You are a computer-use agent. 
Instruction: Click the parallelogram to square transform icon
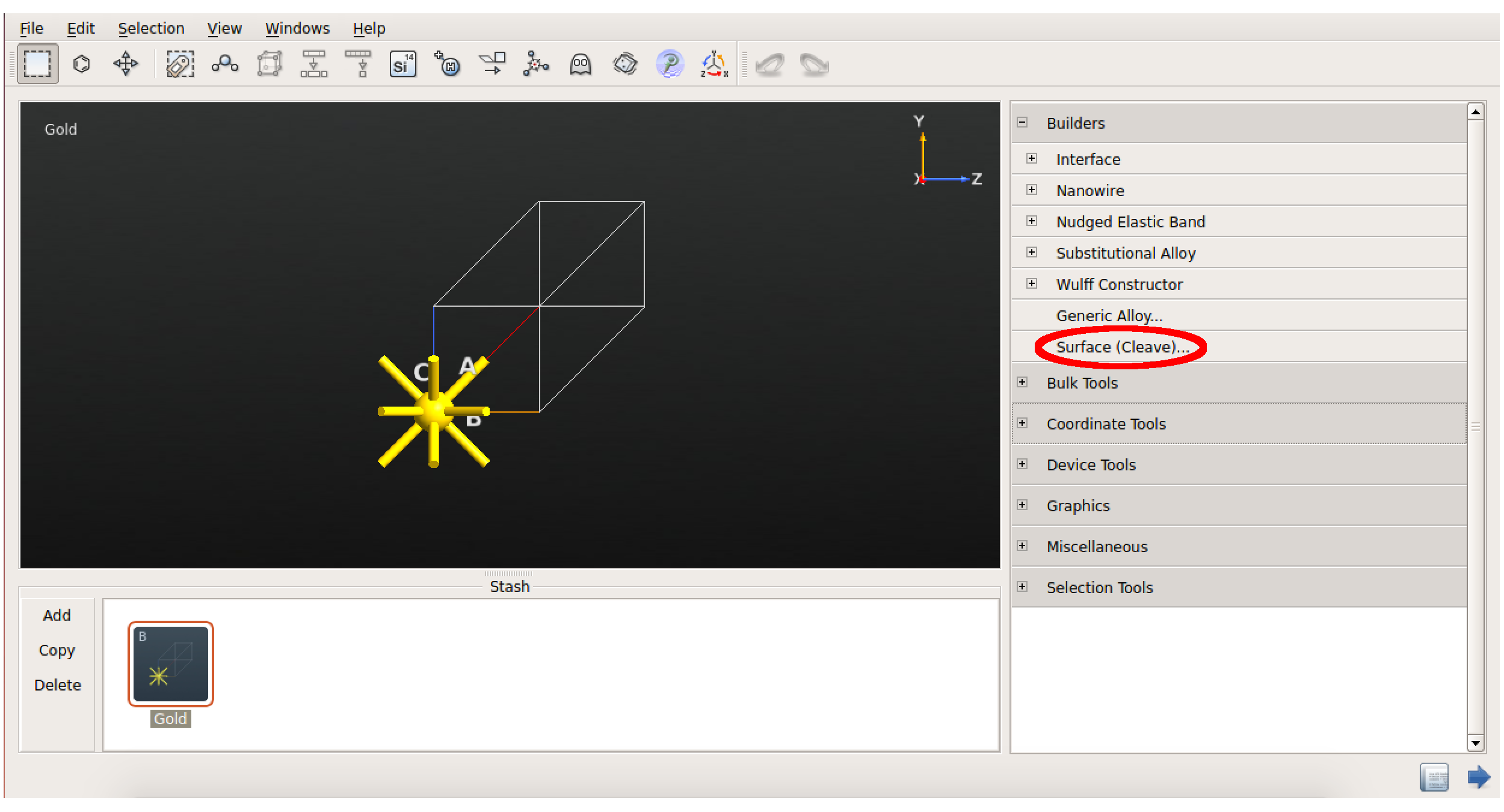(492, 64)
